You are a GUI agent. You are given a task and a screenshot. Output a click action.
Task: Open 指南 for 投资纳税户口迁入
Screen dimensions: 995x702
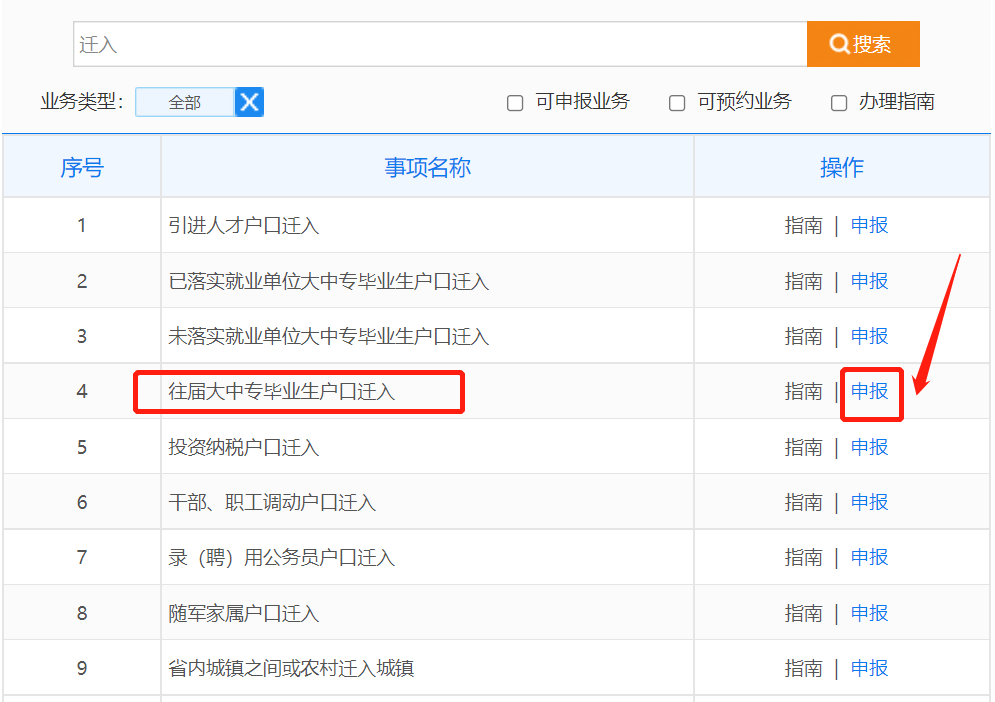[x=804, y=447]
